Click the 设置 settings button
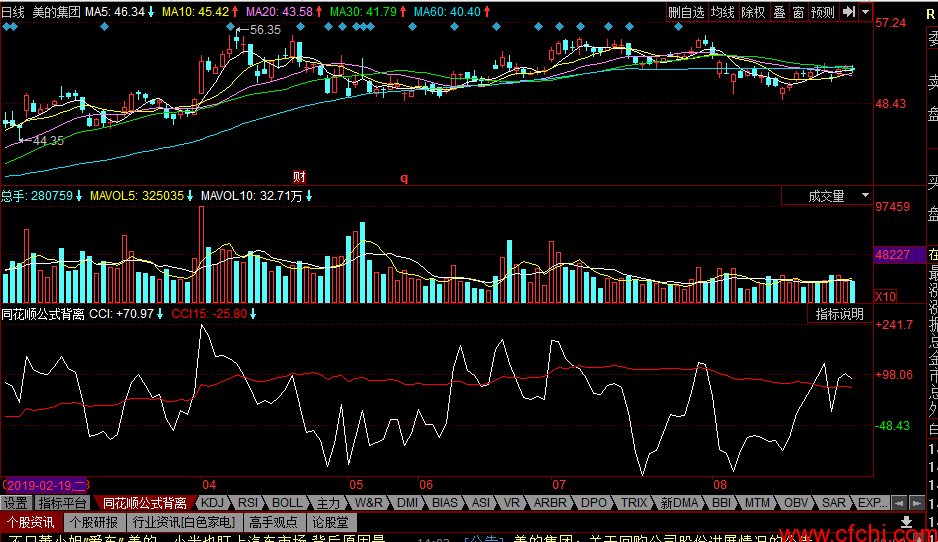 (x=16, y=503)
